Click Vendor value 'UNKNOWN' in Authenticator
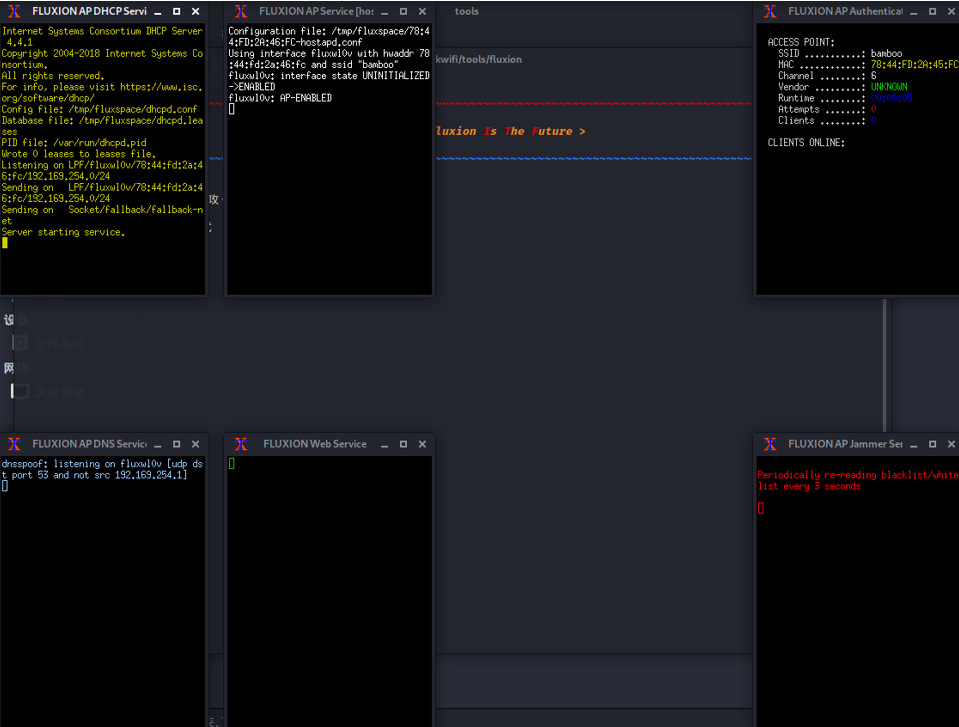The height and width of the screenshot is (727, 959). tap(889, 87)
